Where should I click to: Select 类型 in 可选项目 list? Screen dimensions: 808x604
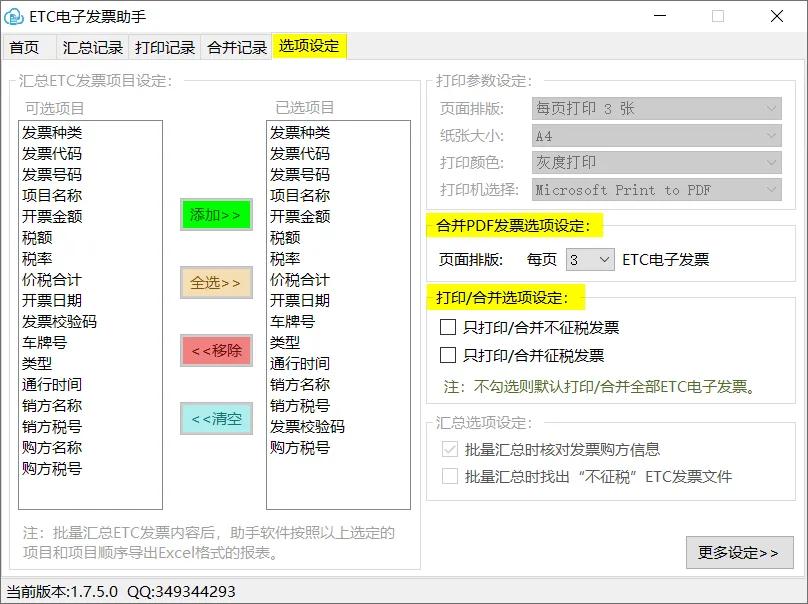pos(37,364)
